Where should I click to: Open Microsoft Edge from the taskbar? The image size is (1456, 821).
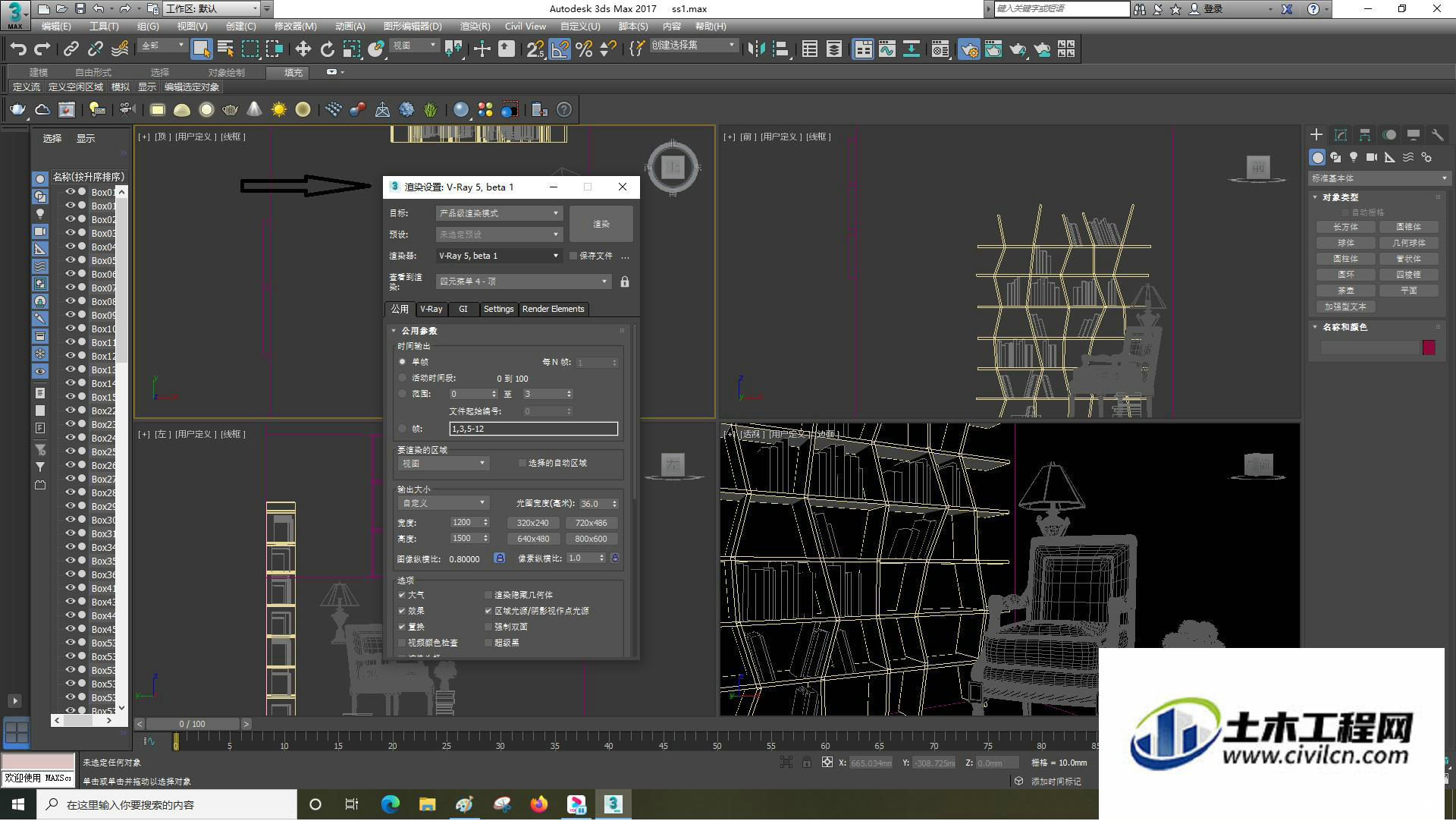pos(390,804)
